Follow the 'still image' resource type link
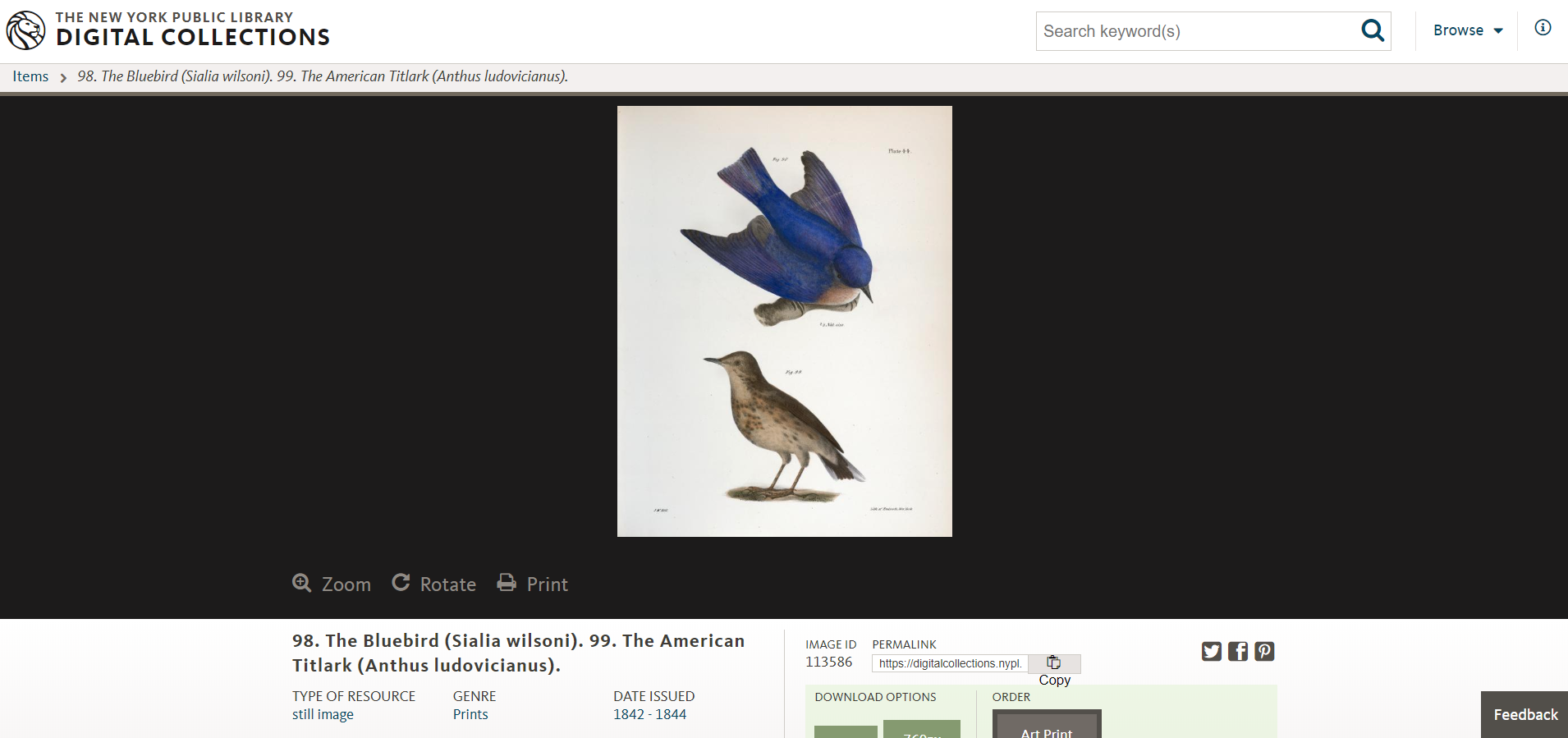The width and height of the screenshot is (1568, 738). pyautogui.click(x=323, y=714)
